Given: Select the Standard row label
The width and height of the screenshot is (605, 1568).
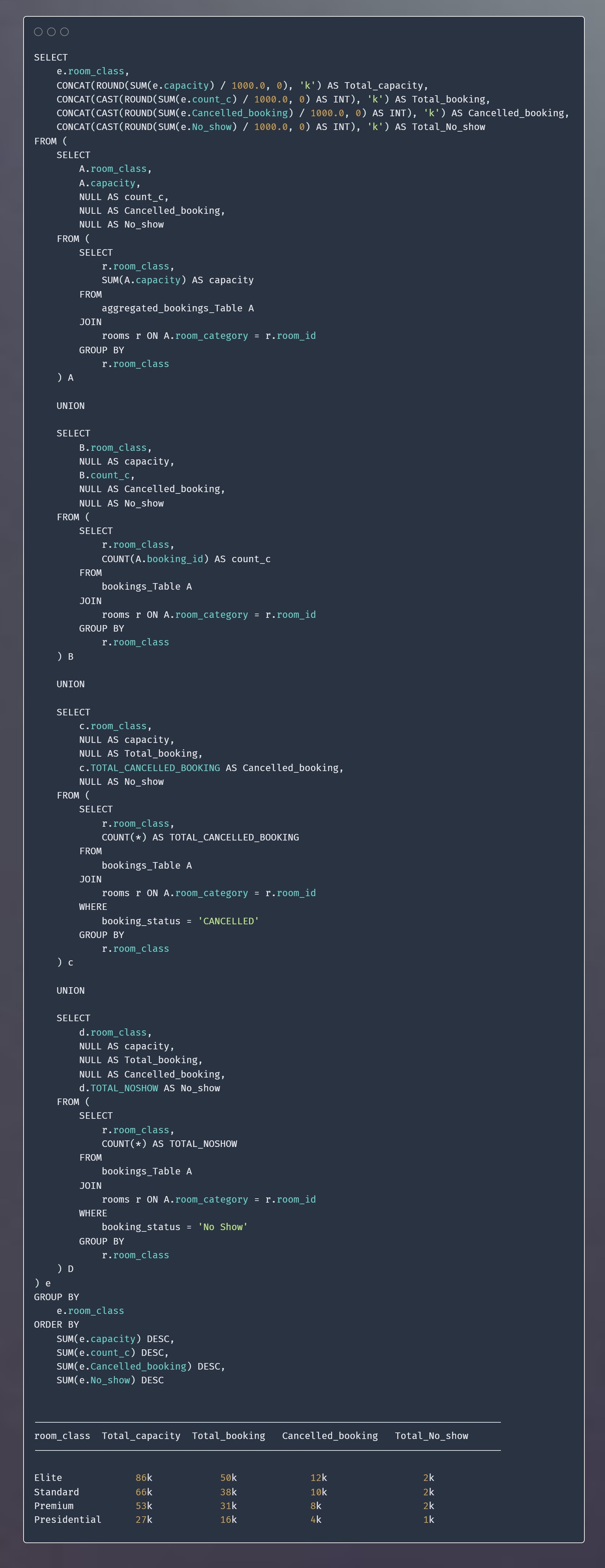Looking at the screenshot, I should (57, 1492).
